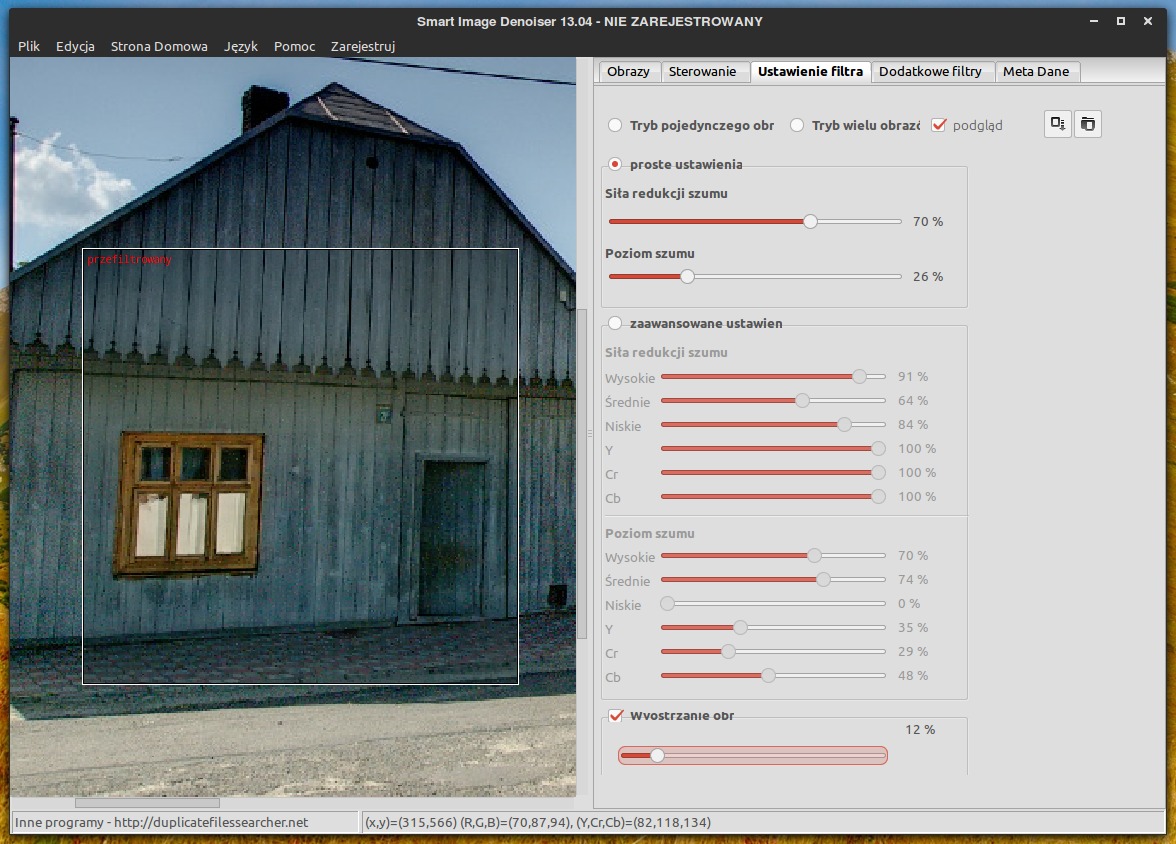Click the Siła redukcji Niskie slider at 84 %
This screenshot has width=1176, height=844.
(844, 425)
